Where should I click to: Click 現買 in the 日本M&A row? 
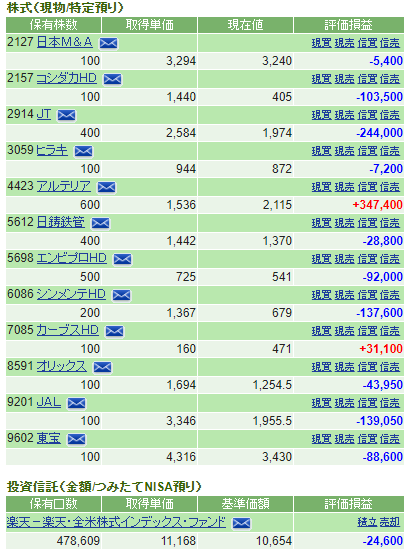[322, 43]
